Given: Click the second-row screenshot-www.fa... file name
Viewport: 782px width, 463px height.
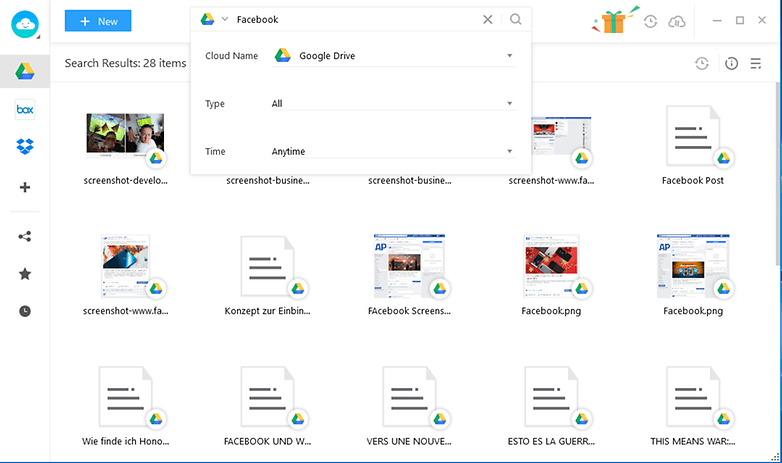Looking at the screenshot, I should pyautogui.click(x=126, y=311).
